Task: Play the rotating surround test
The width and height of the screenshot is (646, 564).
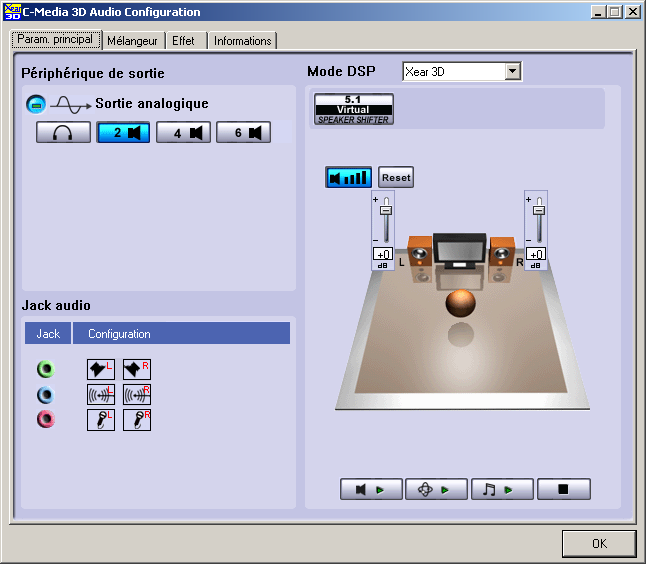Action: coord(436,489)
